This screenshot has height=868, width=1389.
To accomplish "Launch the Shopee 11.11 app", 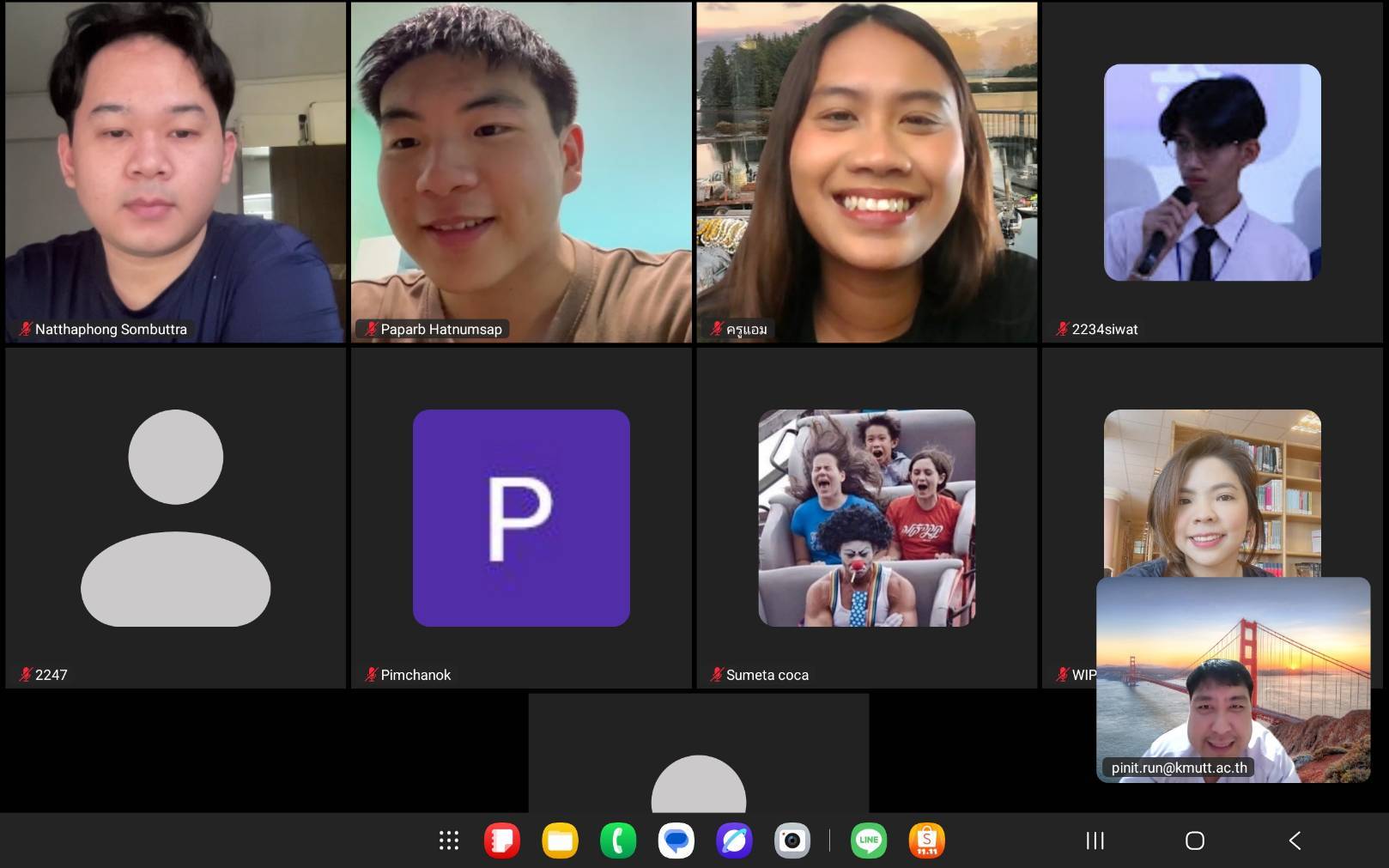I will coord(926,841).
